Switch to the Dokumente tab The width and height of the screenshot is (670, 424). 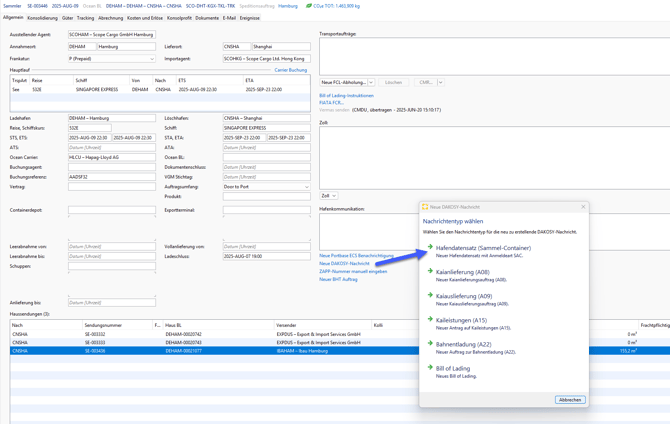click(x=207, y=18)
